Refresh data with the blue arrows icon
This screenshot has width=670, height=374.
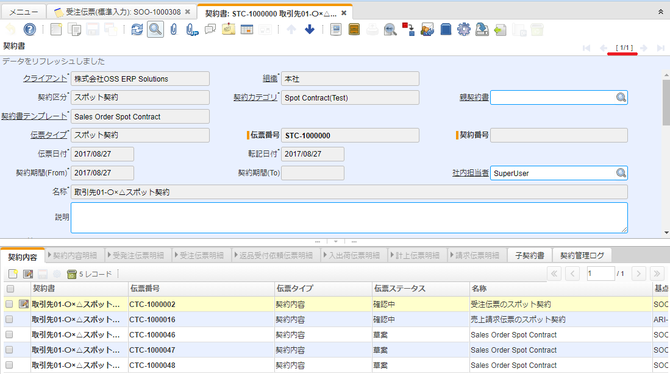tap(137, 29)
